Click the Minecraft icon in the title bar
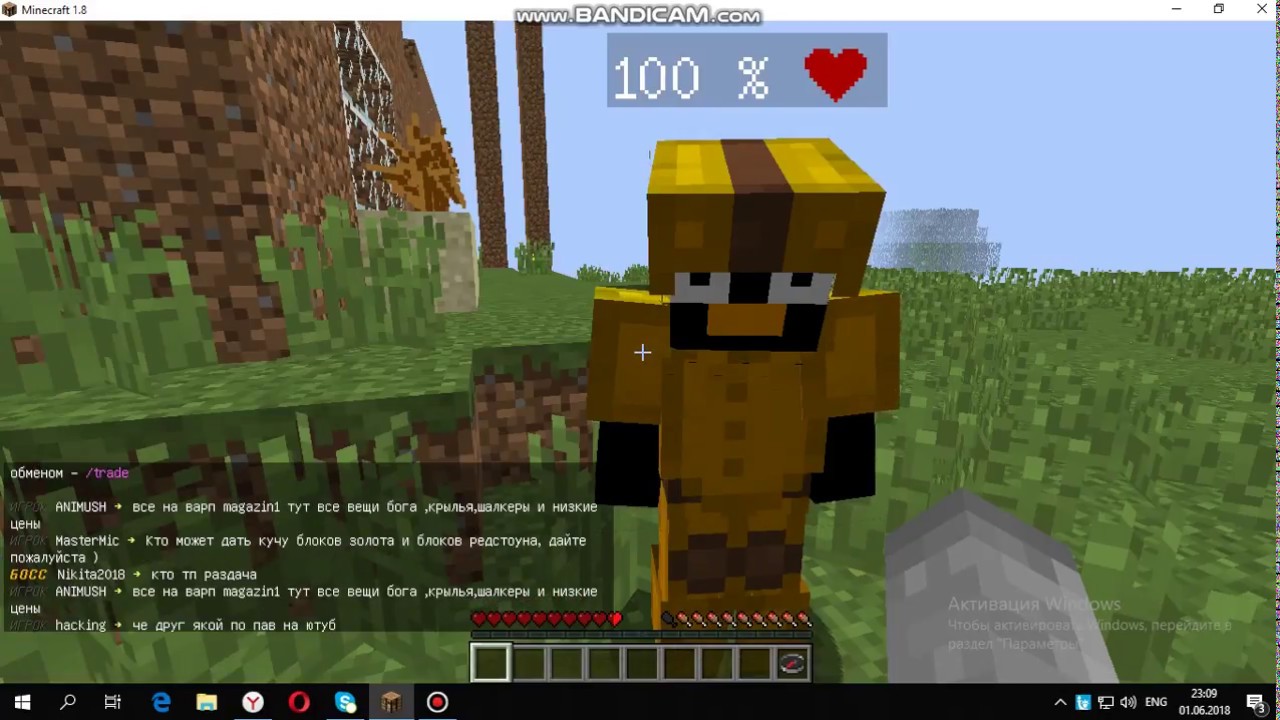Screen dimensions: 1280x720 pyautogui.click(x=10, y=10)
